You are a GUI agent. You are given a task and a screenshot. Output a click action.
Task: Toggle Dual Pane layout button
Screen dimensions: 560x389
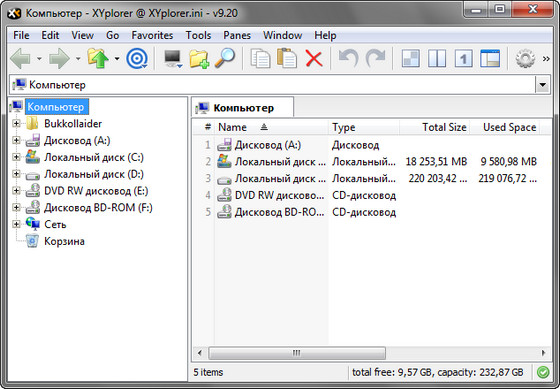[437, 59]
